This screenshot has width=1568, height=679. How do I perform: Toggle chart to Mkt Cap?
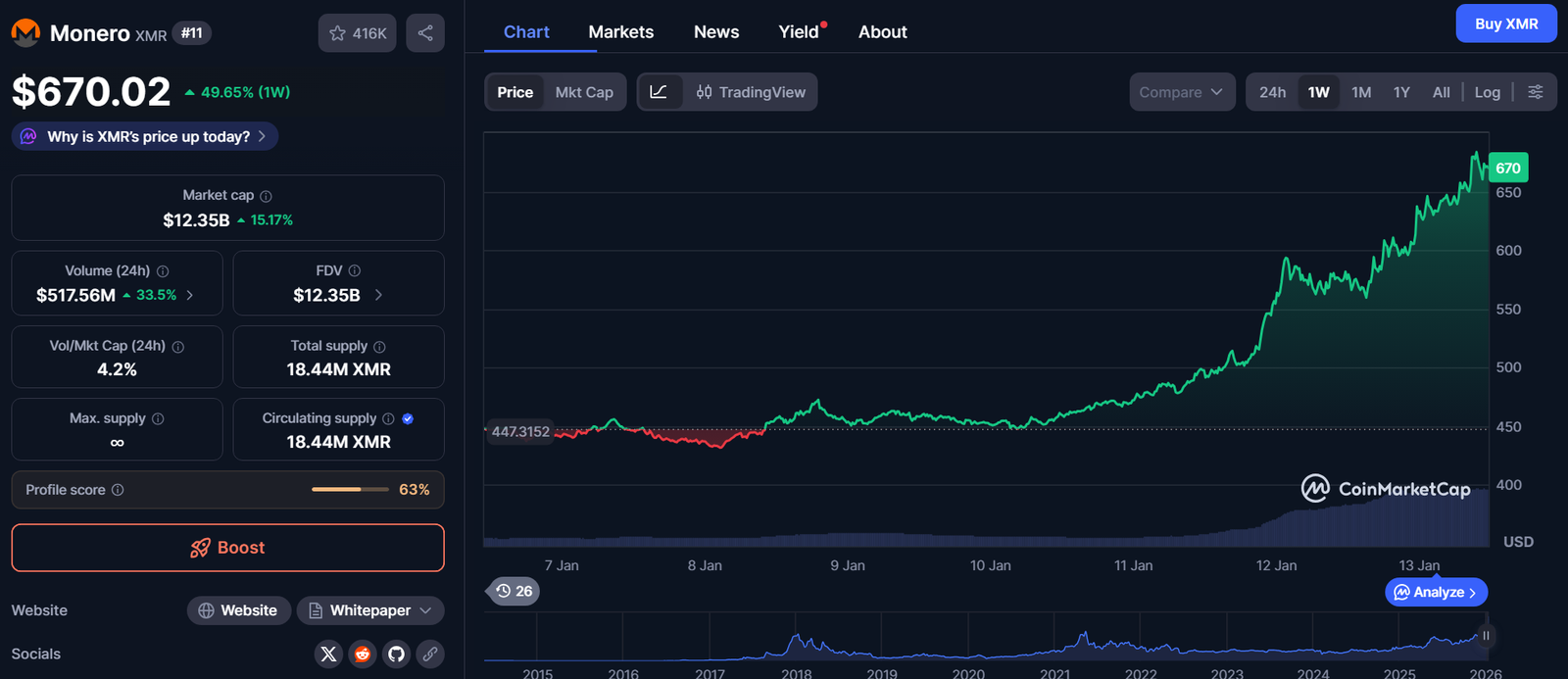584,92
